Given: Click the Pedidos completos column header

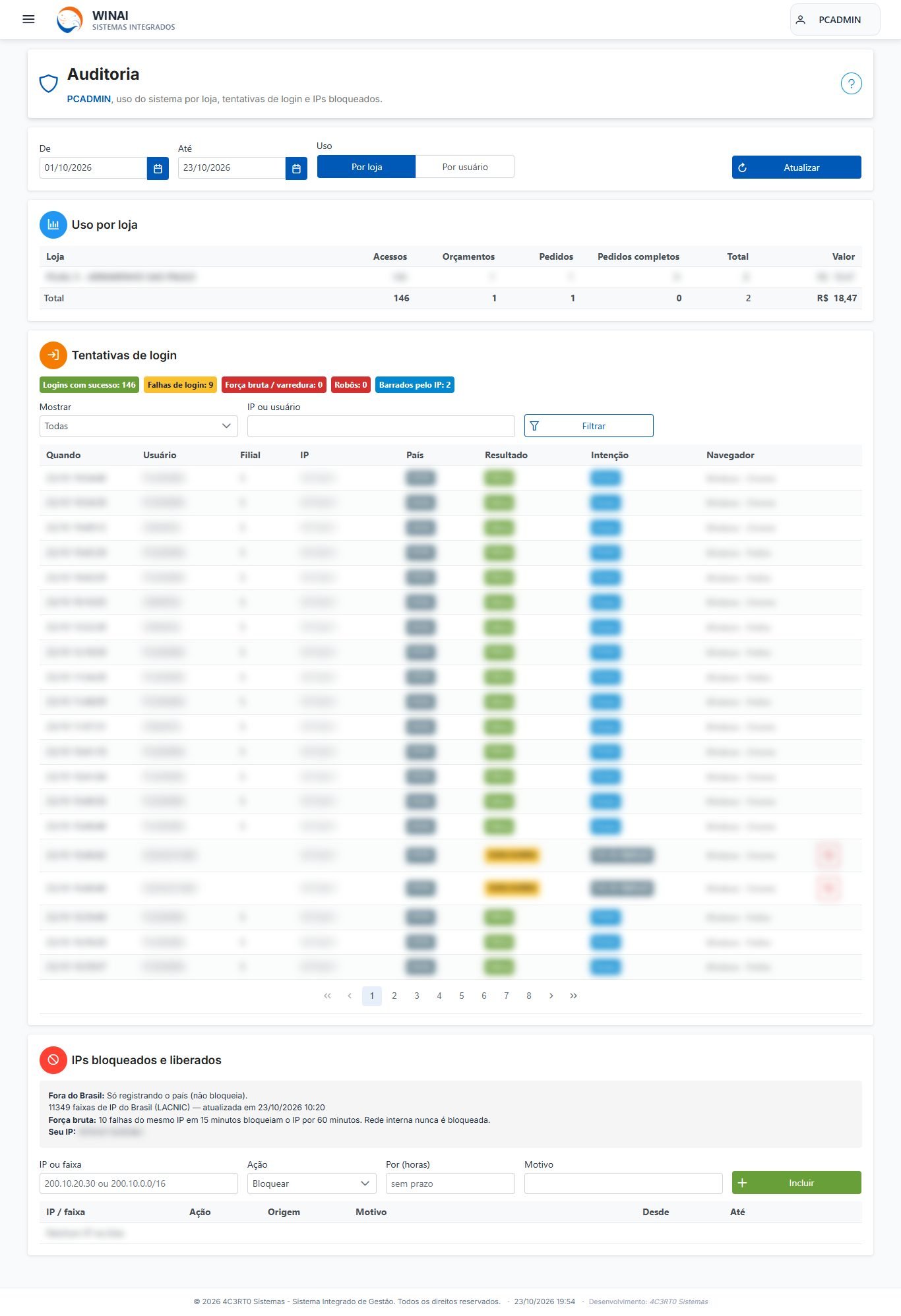Looking at the screenshot, I should click(638, 256).
